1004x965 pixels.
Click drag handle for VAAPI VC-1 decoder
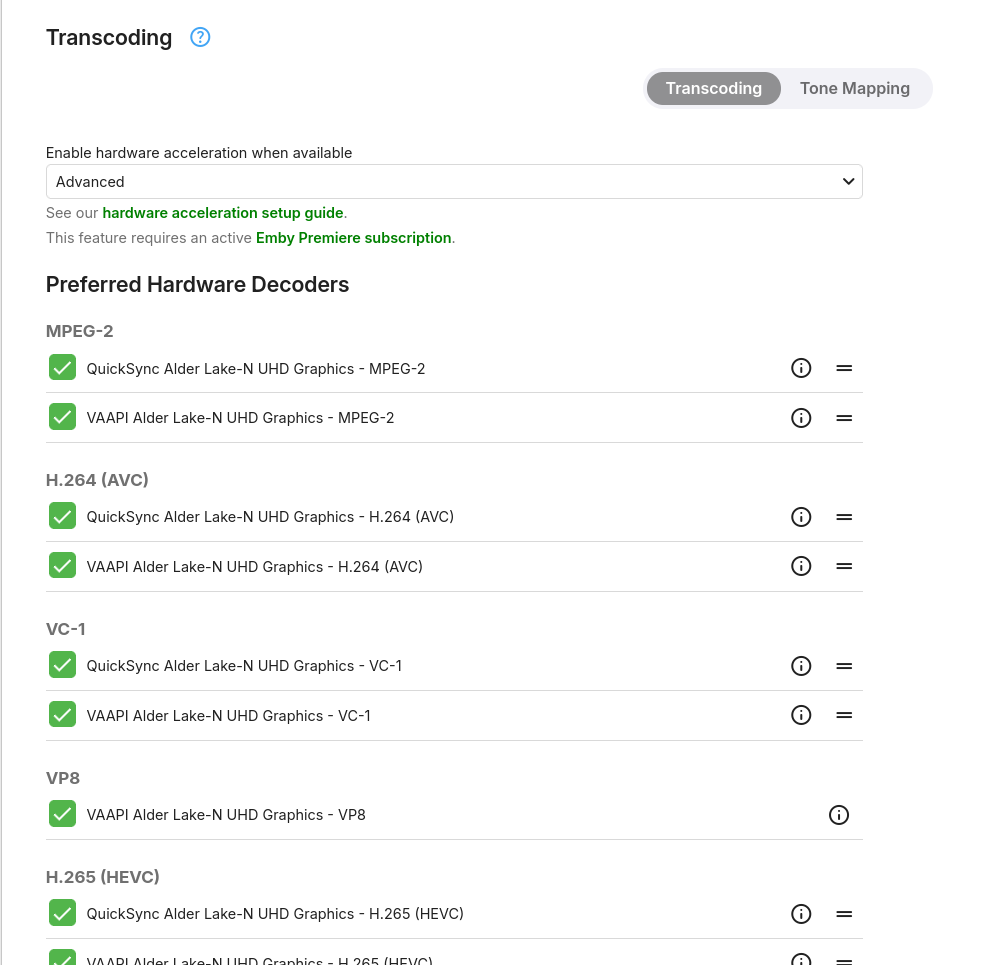(x=844, y=715)
